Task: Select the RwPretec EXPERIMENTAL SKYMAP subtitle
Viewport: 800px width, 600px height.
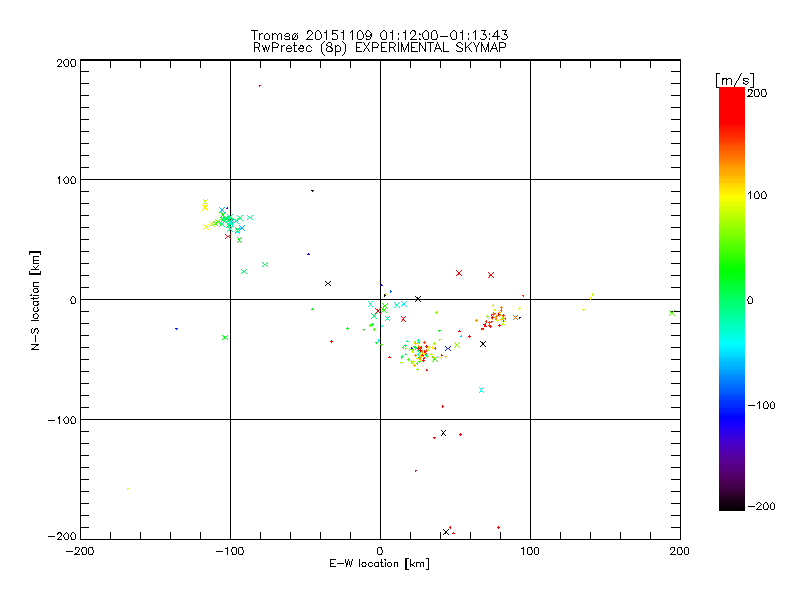Action: [x=380, y=48]
